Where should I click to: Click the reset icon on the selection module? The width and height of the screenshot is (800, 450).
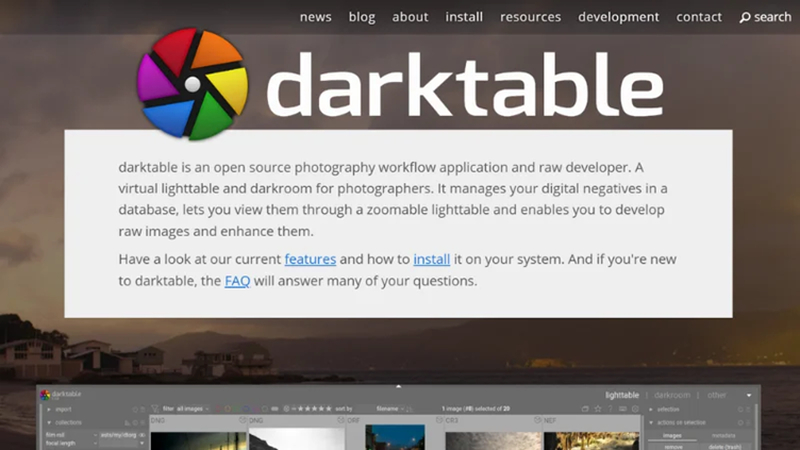point(740,409)
